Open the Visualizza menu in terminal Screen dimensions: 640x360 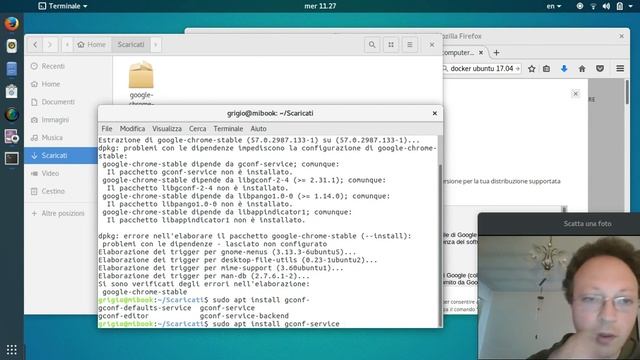[x=167, y=129]
